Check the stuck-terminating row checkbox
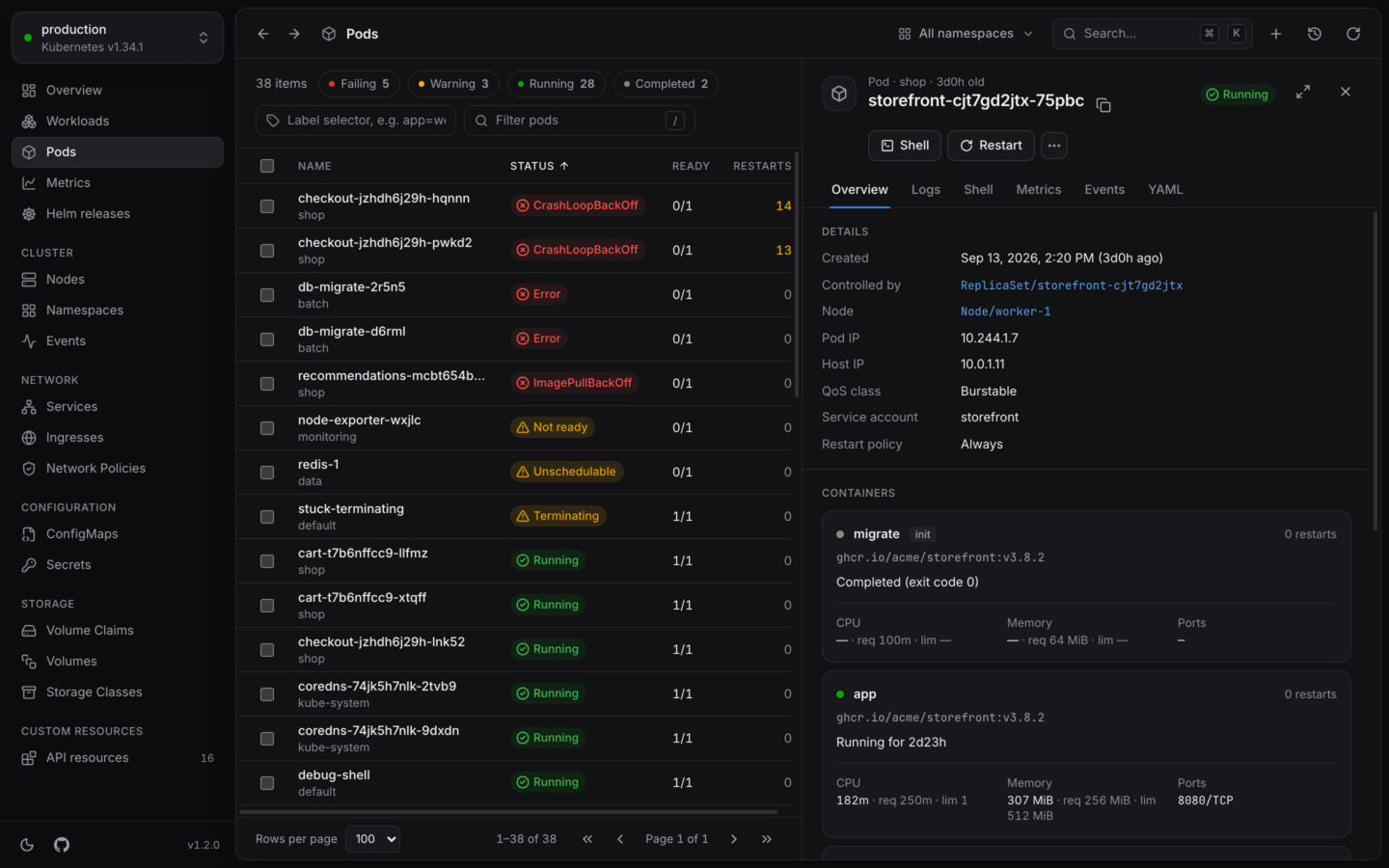1389x868 pixels. [267, 517]
